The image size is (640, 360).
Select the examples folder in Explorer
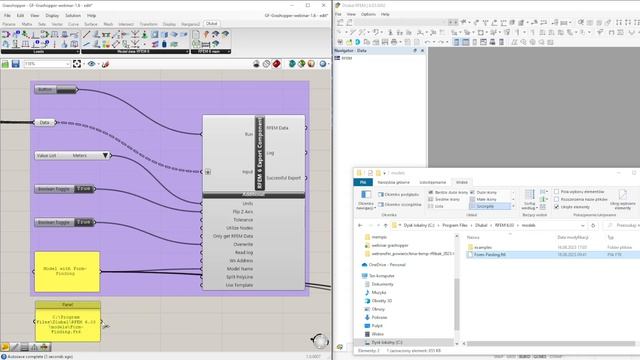point(479,247)
